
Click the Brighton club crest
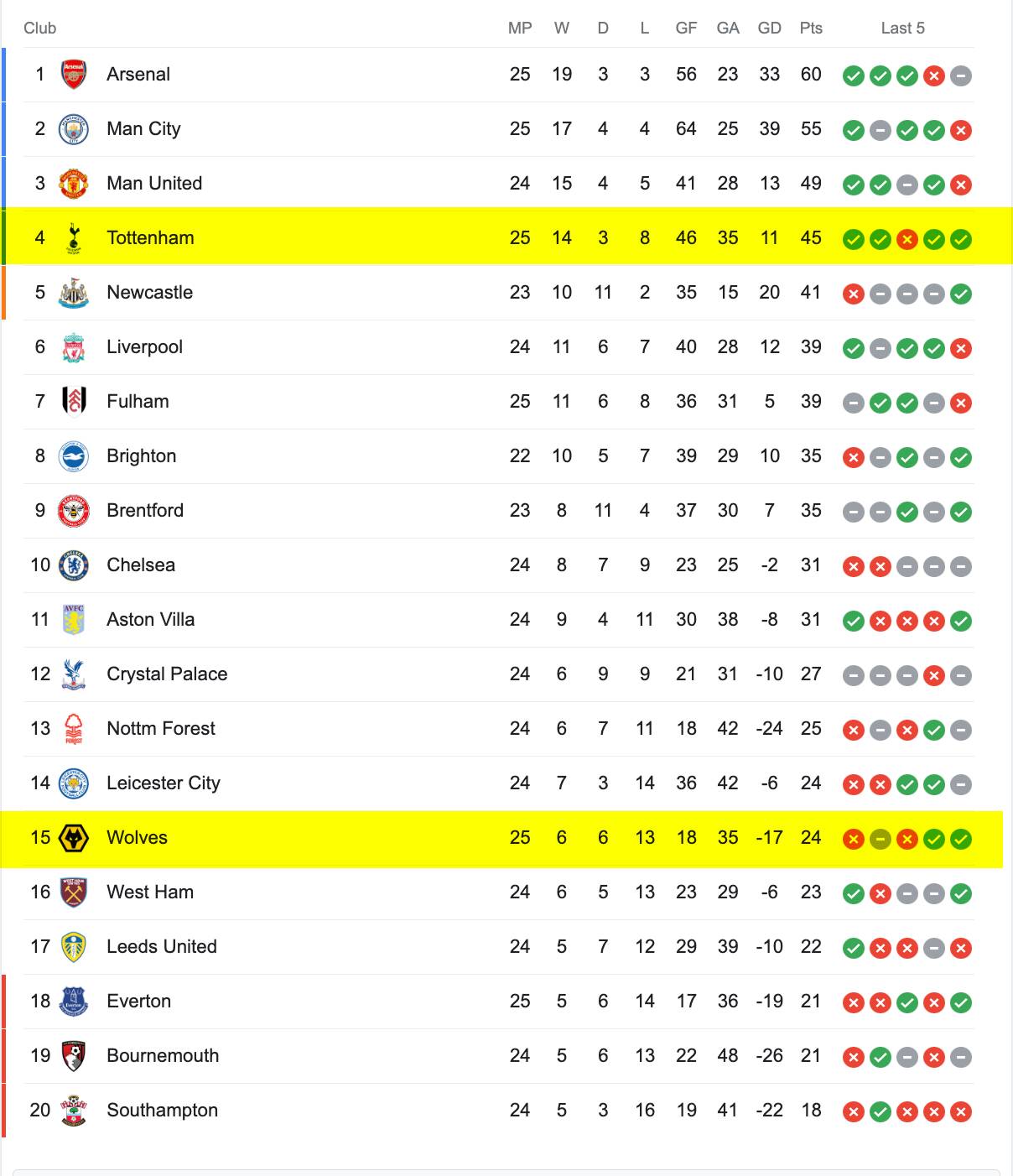74,456
